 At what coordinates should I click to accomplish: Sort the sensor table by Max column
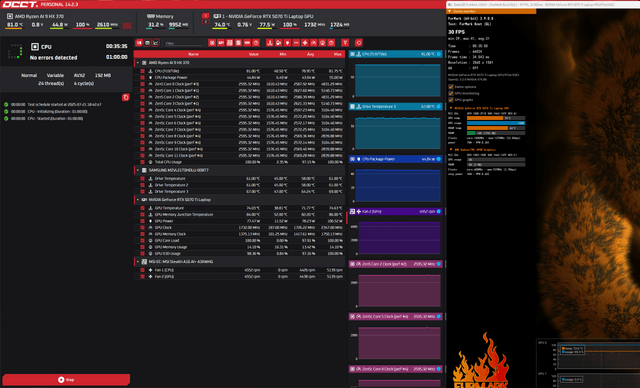click(x=338, y=54)
